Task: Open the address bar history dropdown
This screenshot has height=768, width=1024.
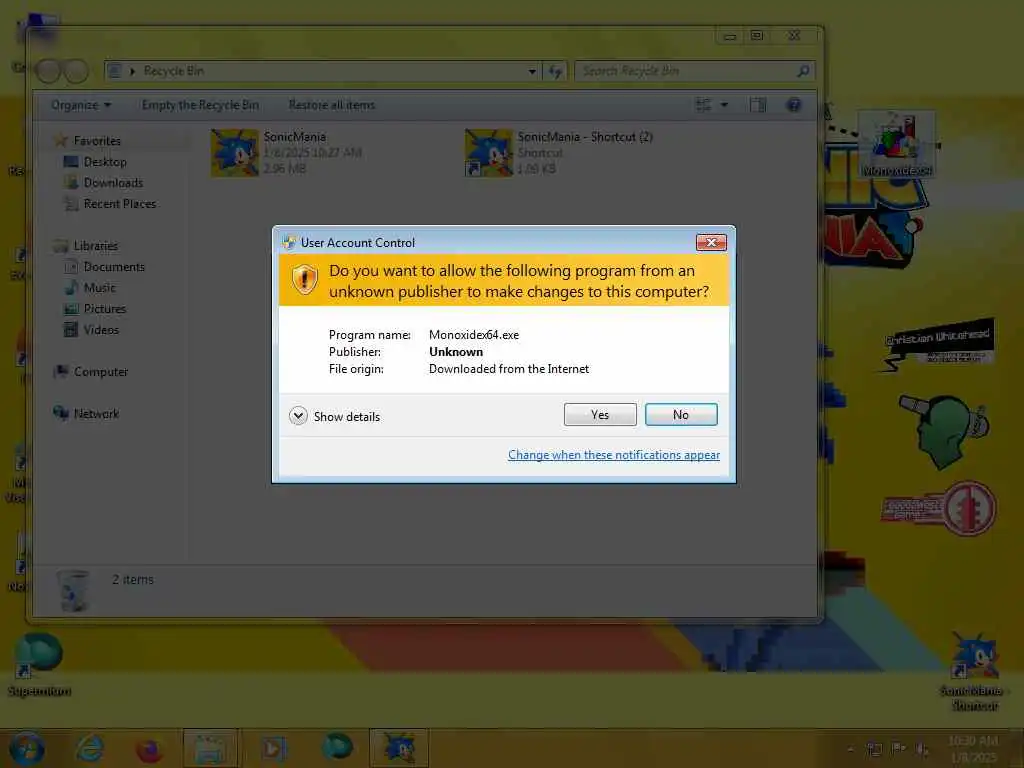Action: pyautogui.click(x=532, y=71)
